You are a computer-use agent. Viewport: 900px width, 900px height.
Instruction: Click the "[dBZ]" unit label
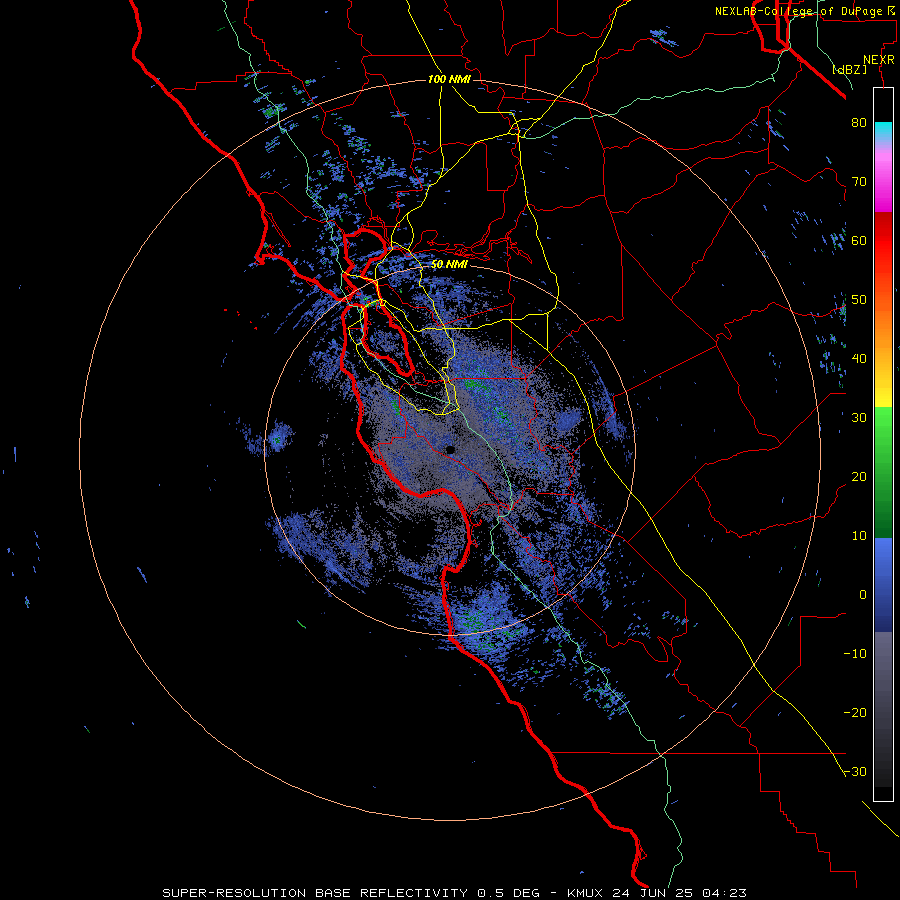click(x=849, y=70)
